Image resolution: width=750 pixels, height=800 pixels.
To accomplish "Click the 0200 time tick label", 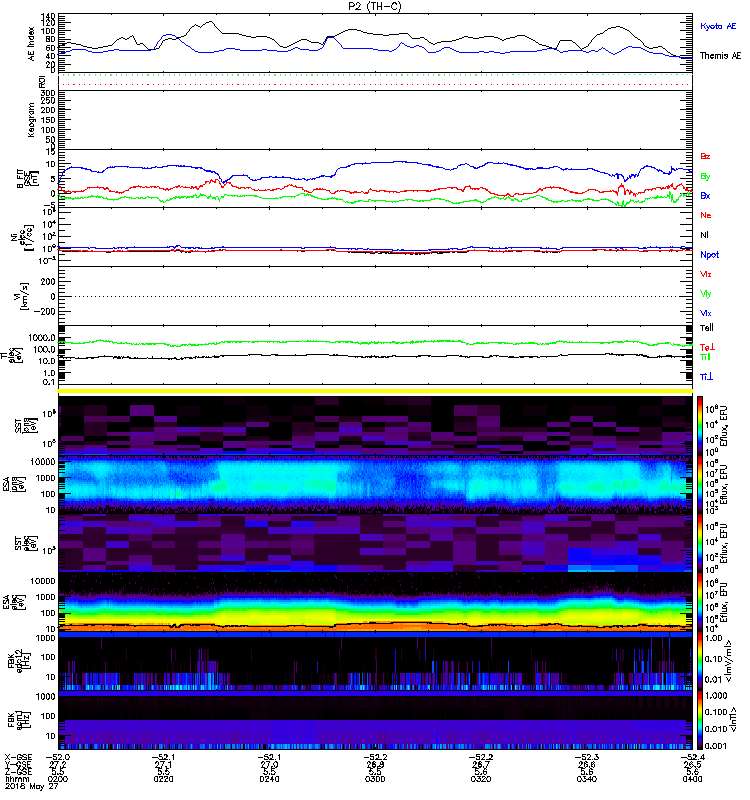I will [58, 779].
